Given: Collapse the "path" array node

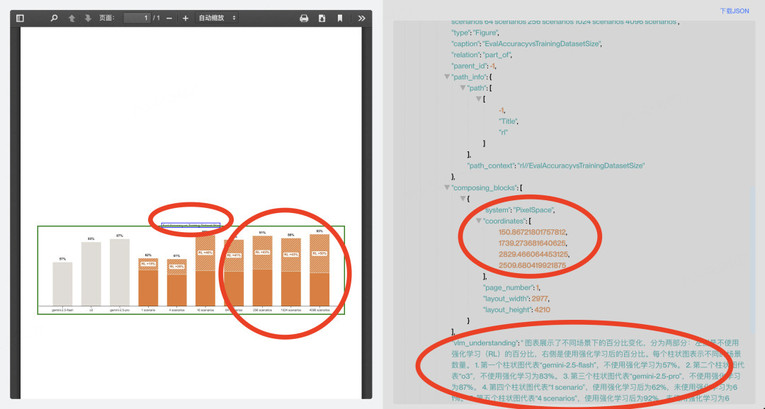Looking at the screenshot, I should pos(463,88).
